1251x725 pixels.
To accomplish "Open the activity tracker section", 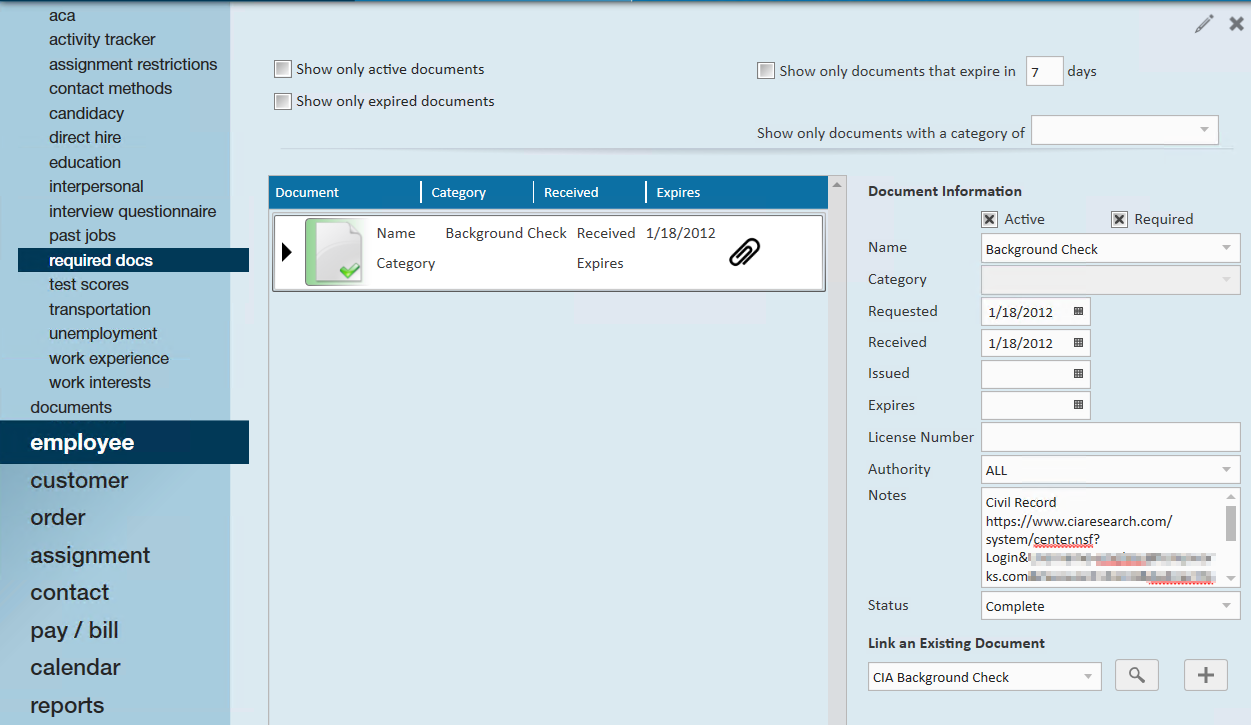I will point(102,39).
